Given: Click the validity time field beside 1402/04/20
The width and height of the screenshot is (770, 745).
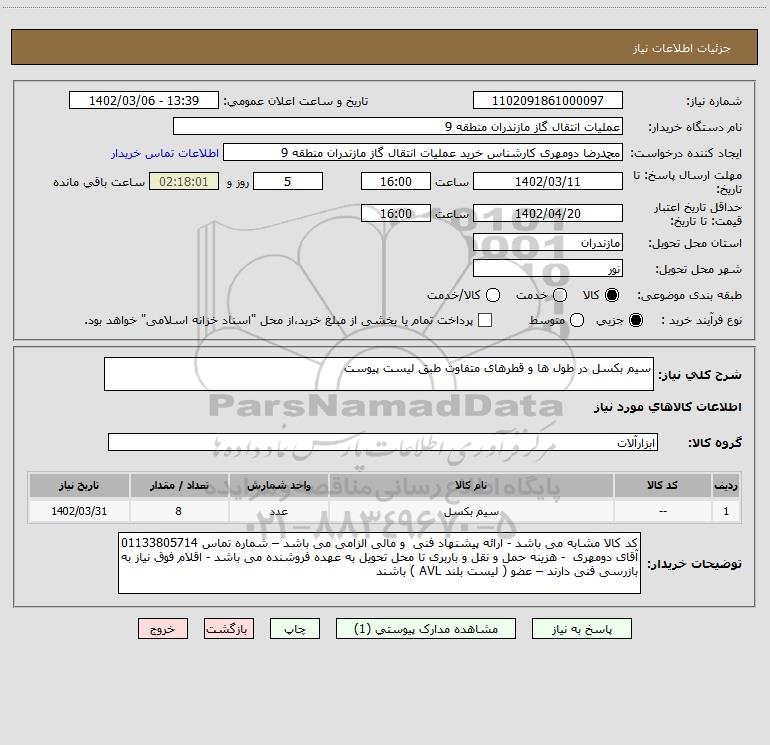Looking at the screenshot, I should (x=396, y=213).
